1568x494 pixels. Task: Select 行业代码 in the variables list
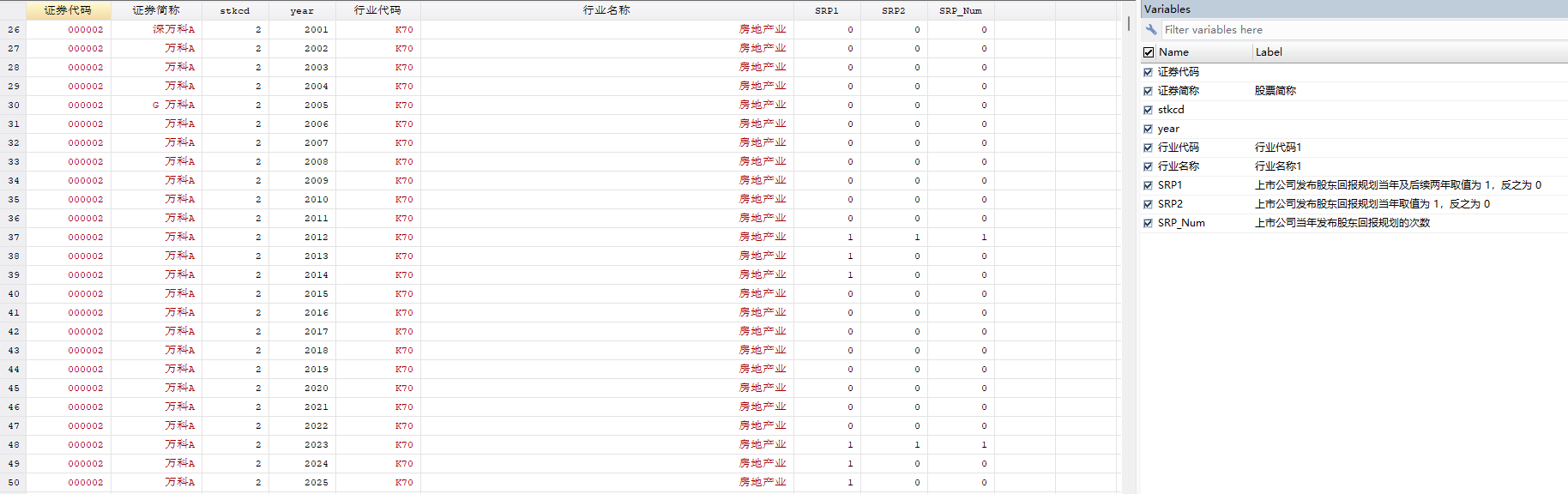1179,148
